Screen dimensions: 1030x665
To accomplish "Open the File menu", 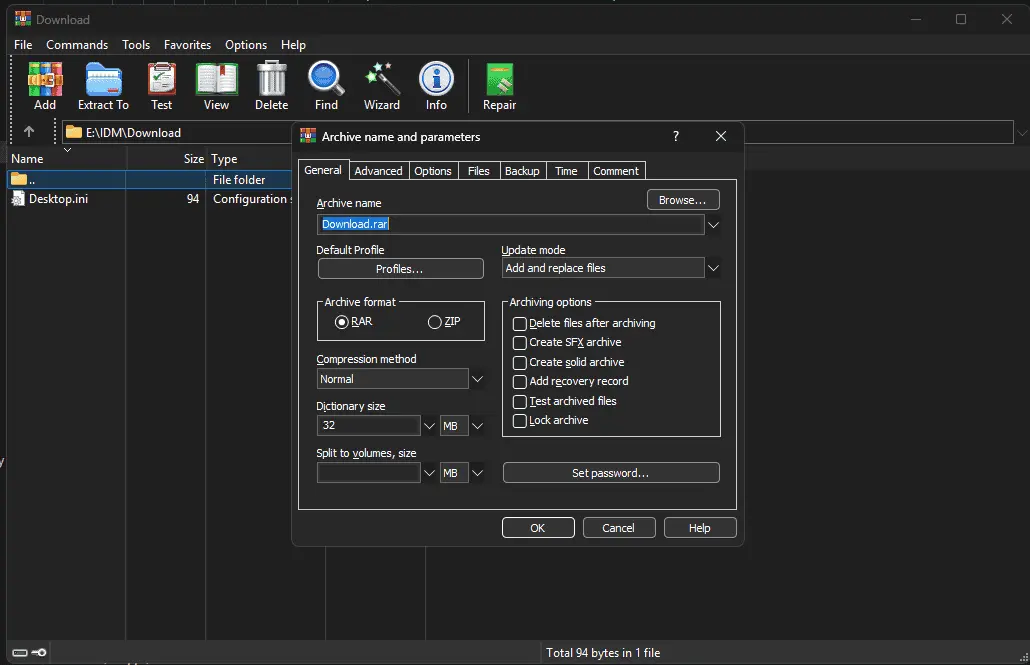I will (x=23, y=45).
